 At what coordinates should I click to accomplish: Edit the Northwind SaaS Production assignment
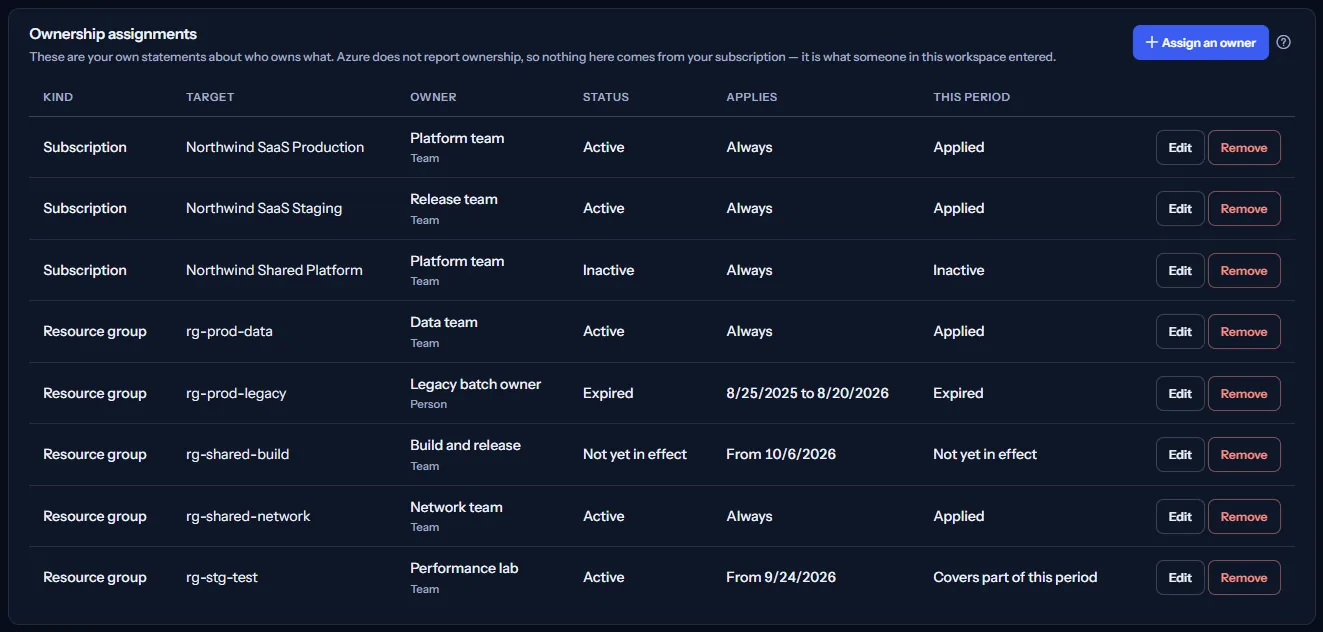[x=1180, y=148]
